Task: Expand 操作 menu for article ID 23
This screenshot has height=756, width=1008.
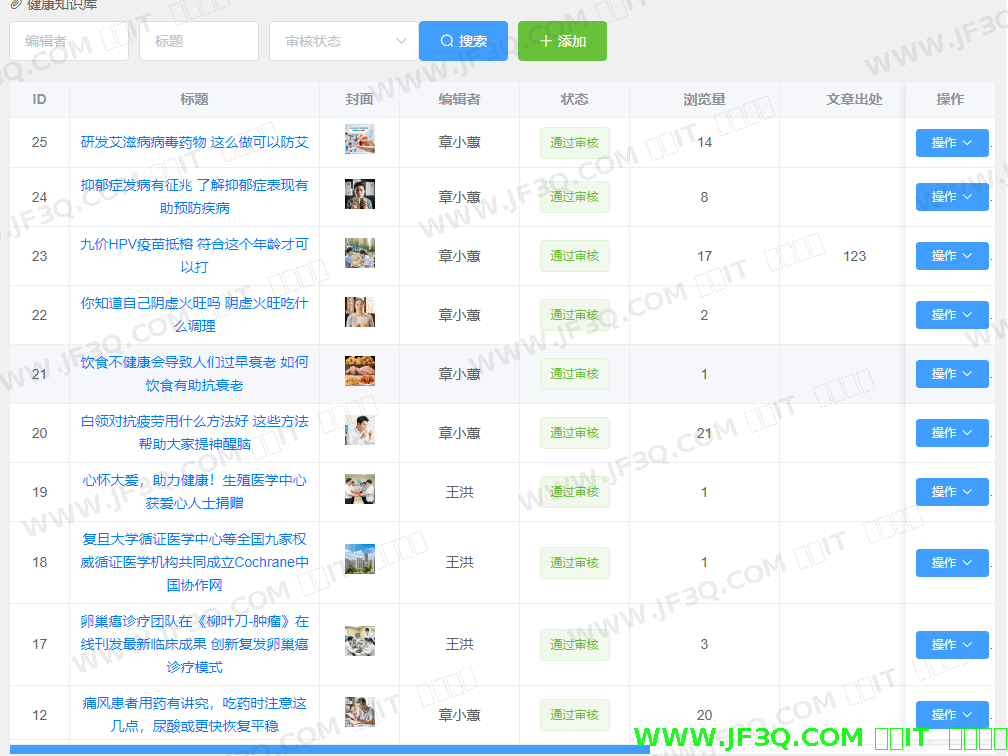Action: tap(951, 256)
